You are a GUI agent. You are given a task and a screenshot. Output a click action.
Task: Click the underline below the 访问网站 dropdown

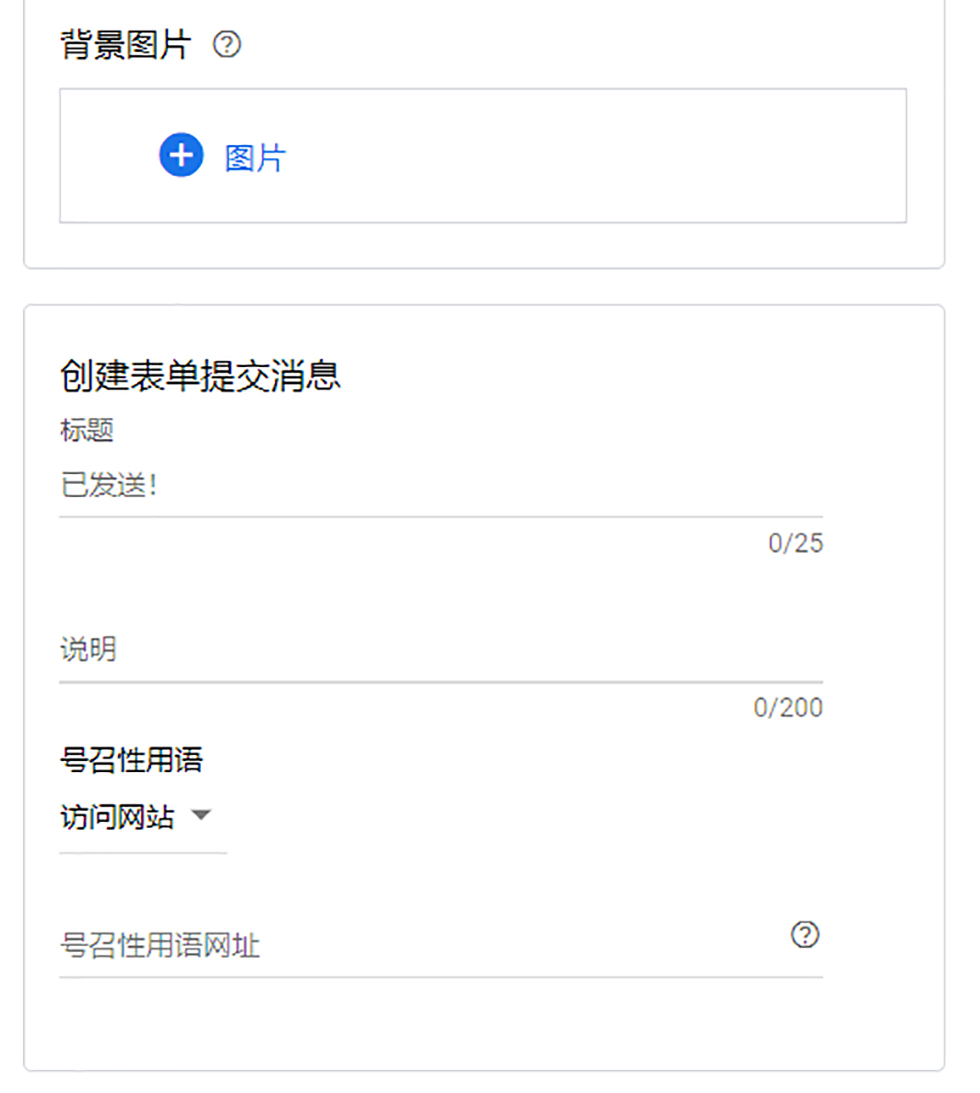[143, 853]
